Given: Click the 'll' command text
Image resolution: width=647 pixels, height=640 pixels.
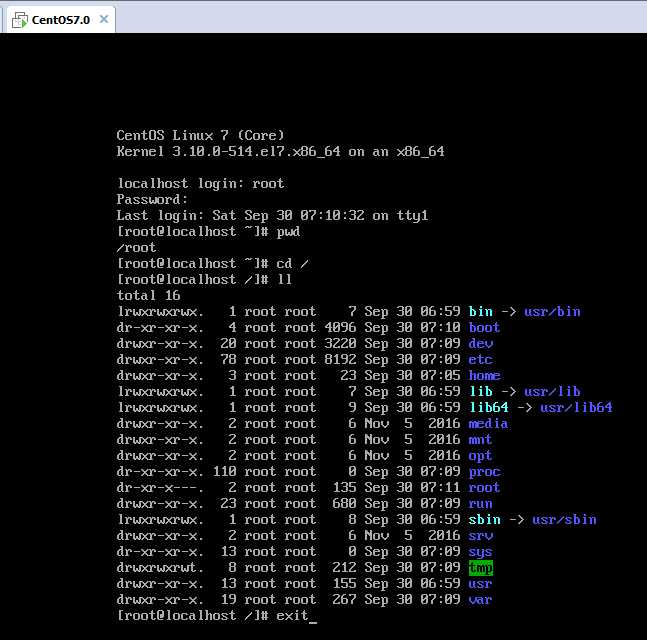Looking at the screenshot, I should [x=284, y=279].
